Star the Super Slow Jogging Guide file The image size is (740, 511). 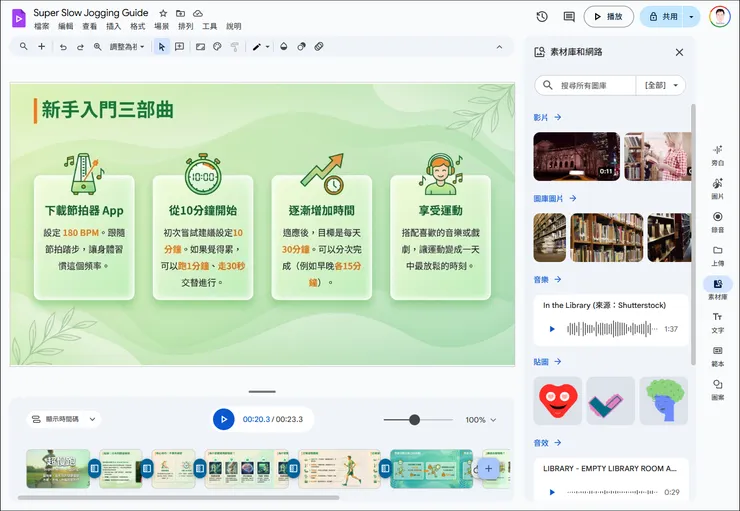coord(163,13)
